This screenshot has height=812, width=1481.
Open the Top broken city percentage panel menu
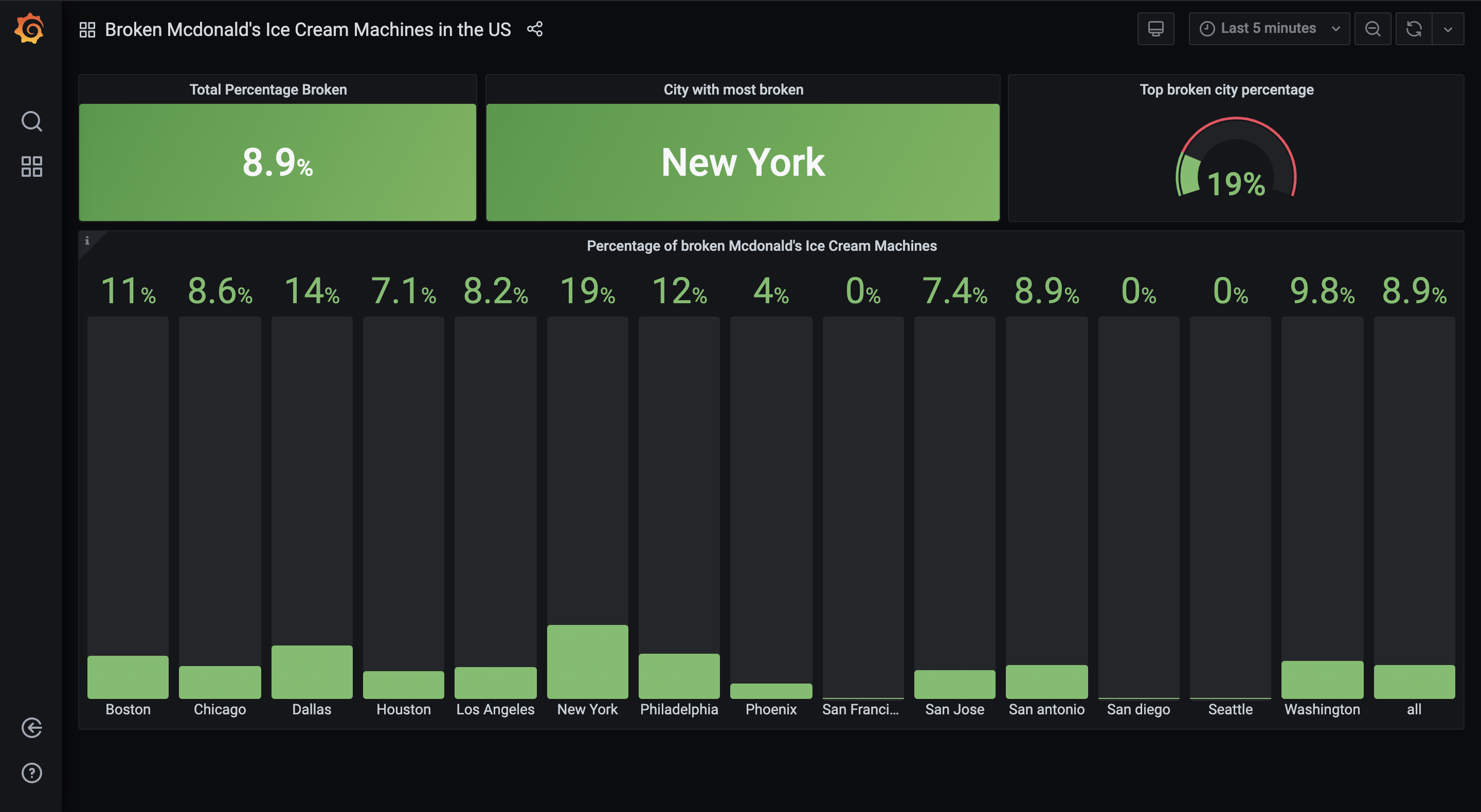pyautogui.click(x=1226, y=89)
